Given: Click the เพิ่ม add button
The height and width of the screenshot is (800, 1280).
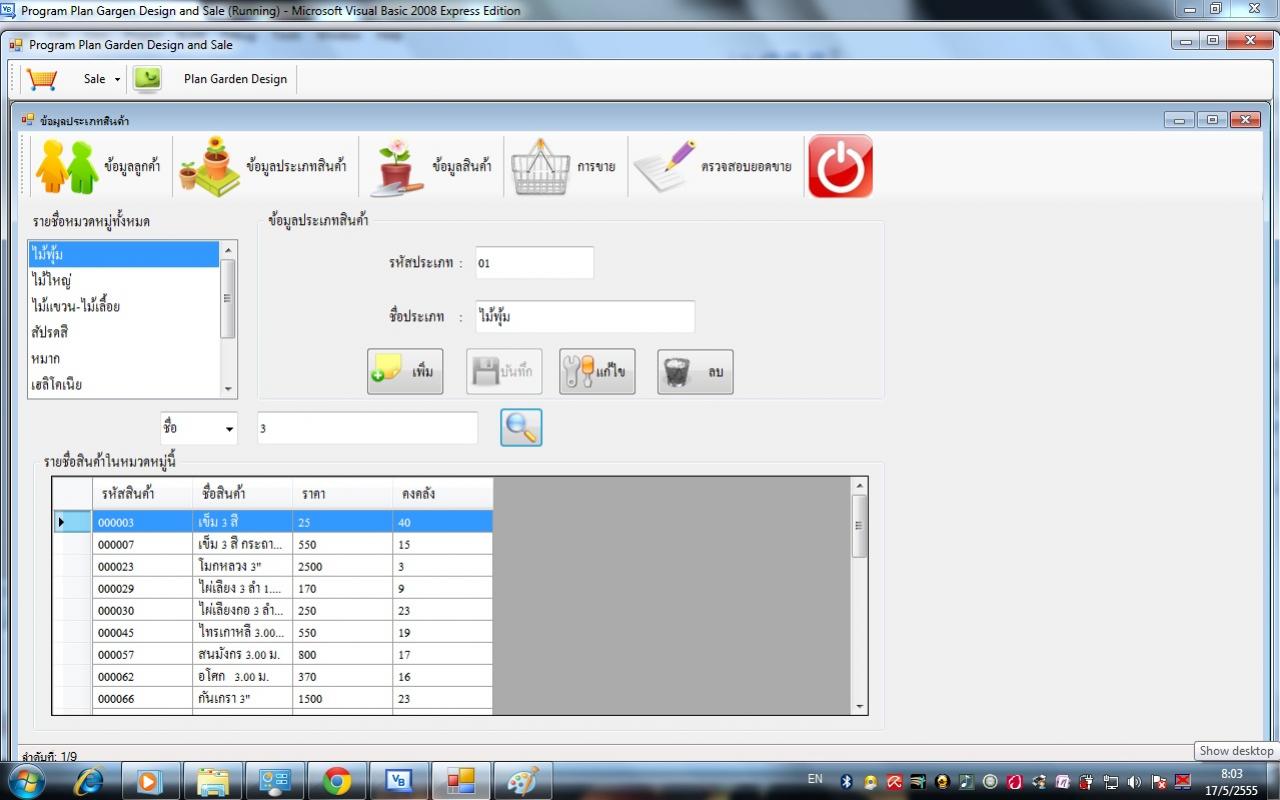Looking at the screenshot, I should [x=405, y=372].
